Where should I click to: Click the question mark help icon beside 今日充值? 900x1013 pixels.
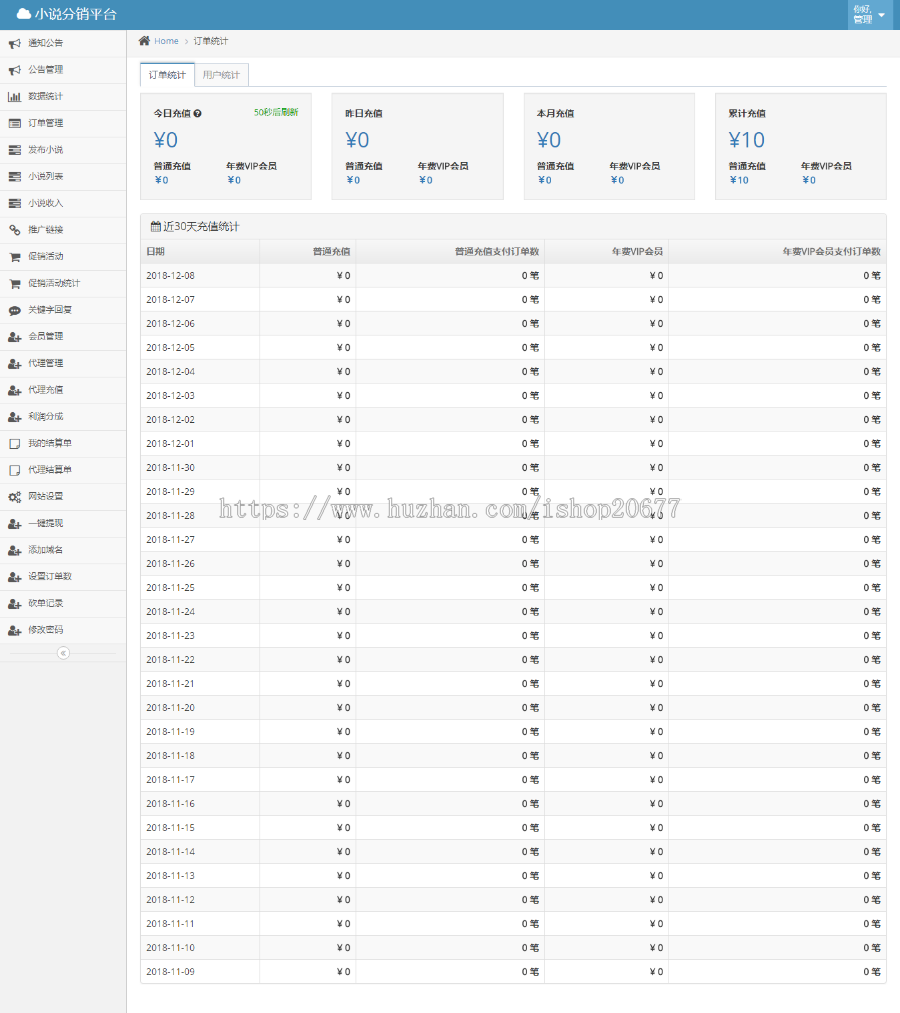pos(198,113)
